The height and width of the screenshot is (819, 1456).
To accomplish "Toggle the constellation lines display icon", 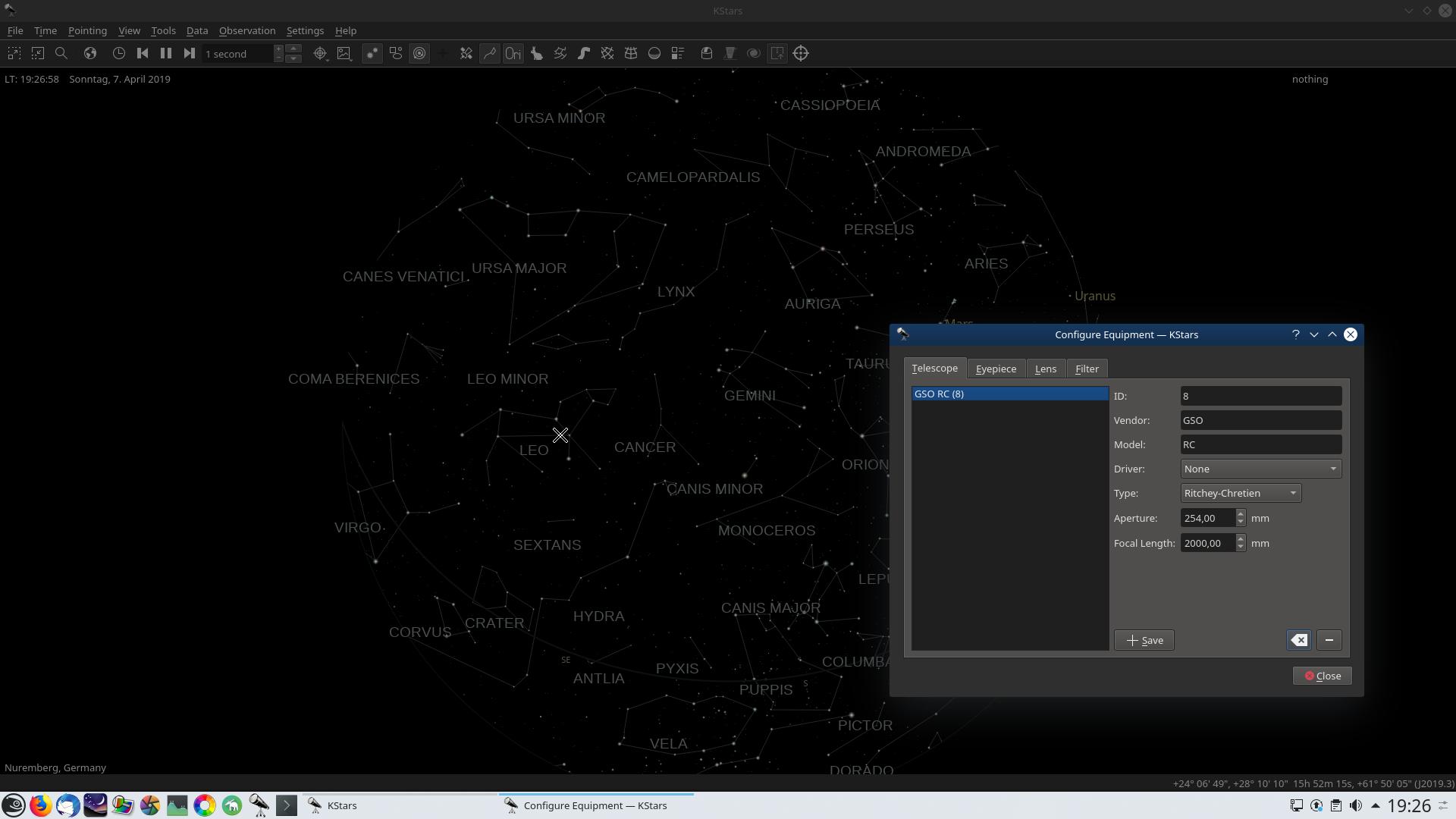I will (x=490, y=53).
